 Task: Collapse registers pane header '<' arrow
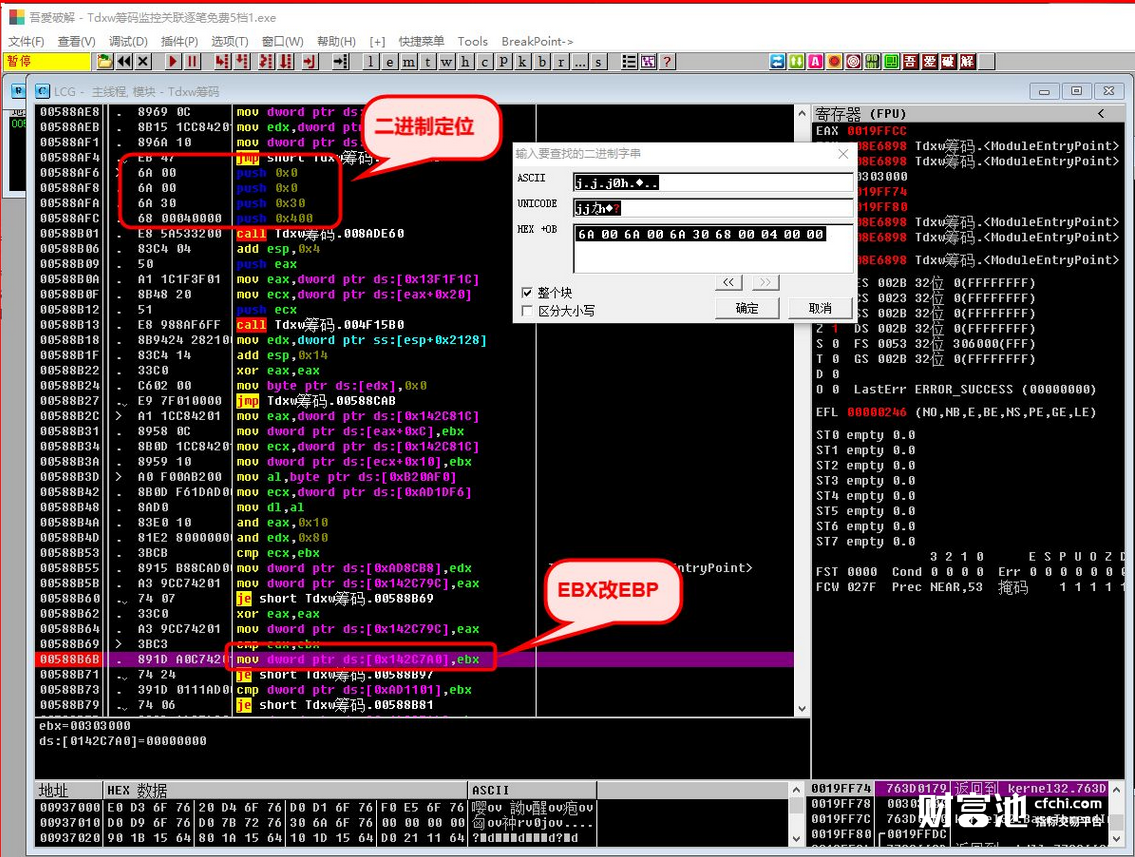[x=1101, y=114]
